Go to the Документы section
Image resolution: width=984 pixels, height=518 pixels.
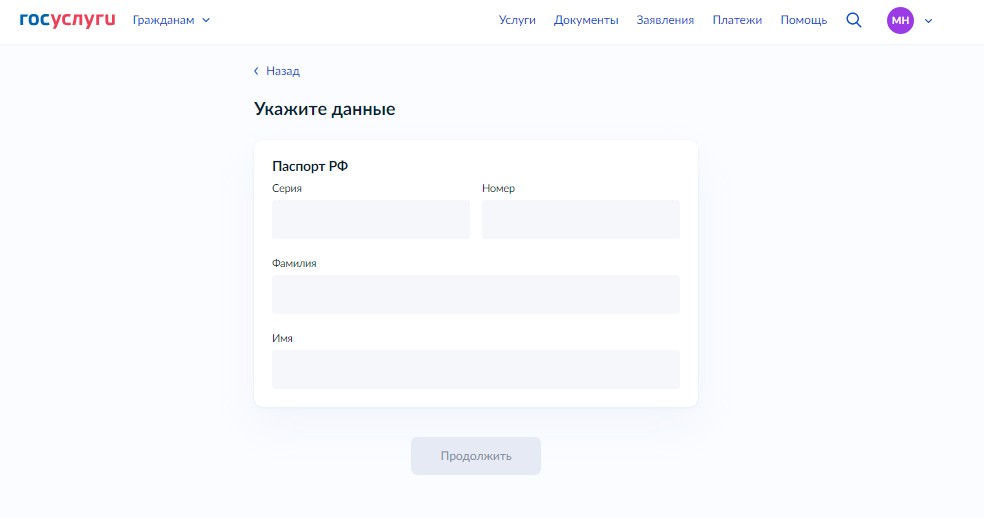(x=586, y=20)
